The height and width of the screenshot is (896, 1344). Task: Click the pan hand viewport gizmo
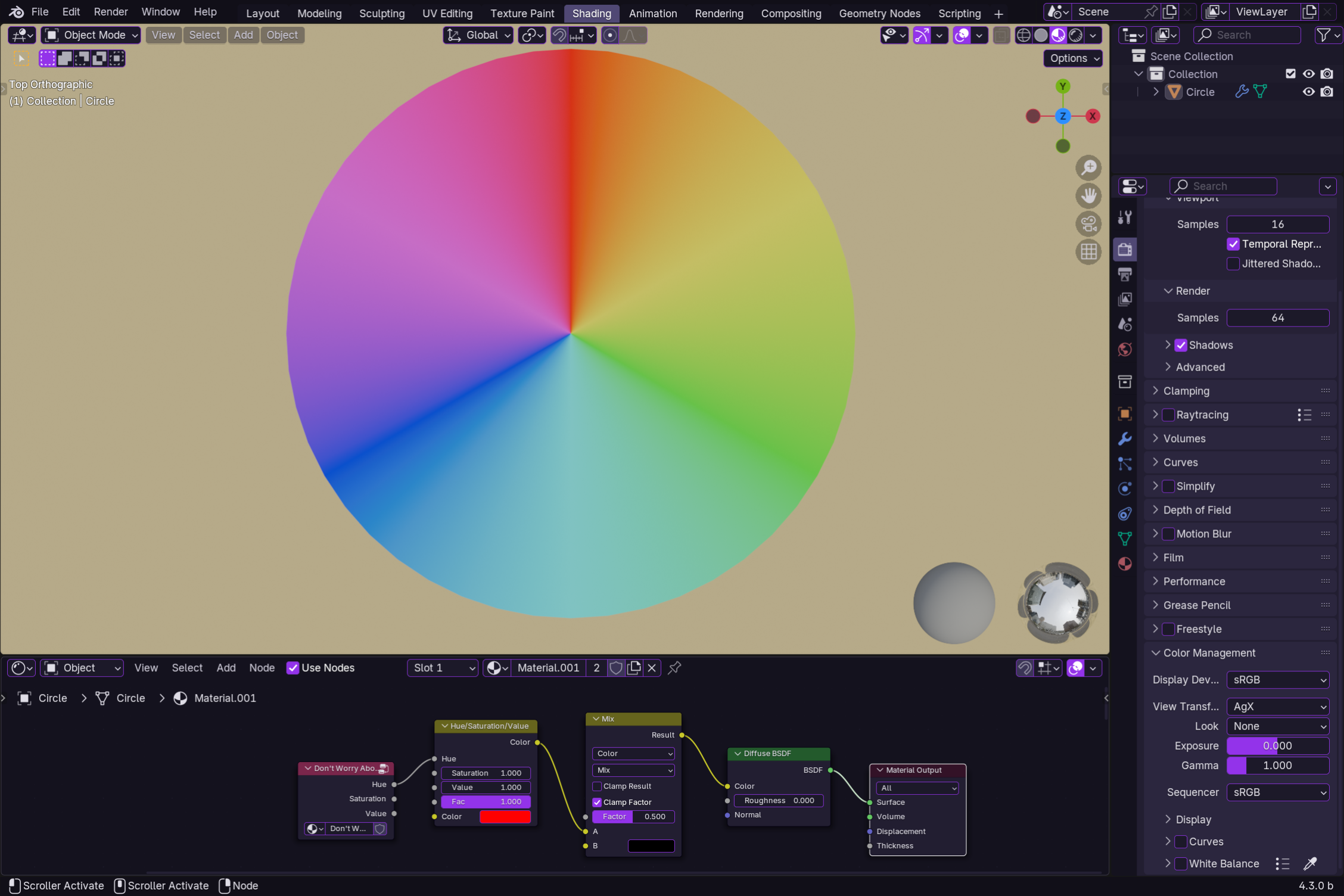coord(1088,196)
